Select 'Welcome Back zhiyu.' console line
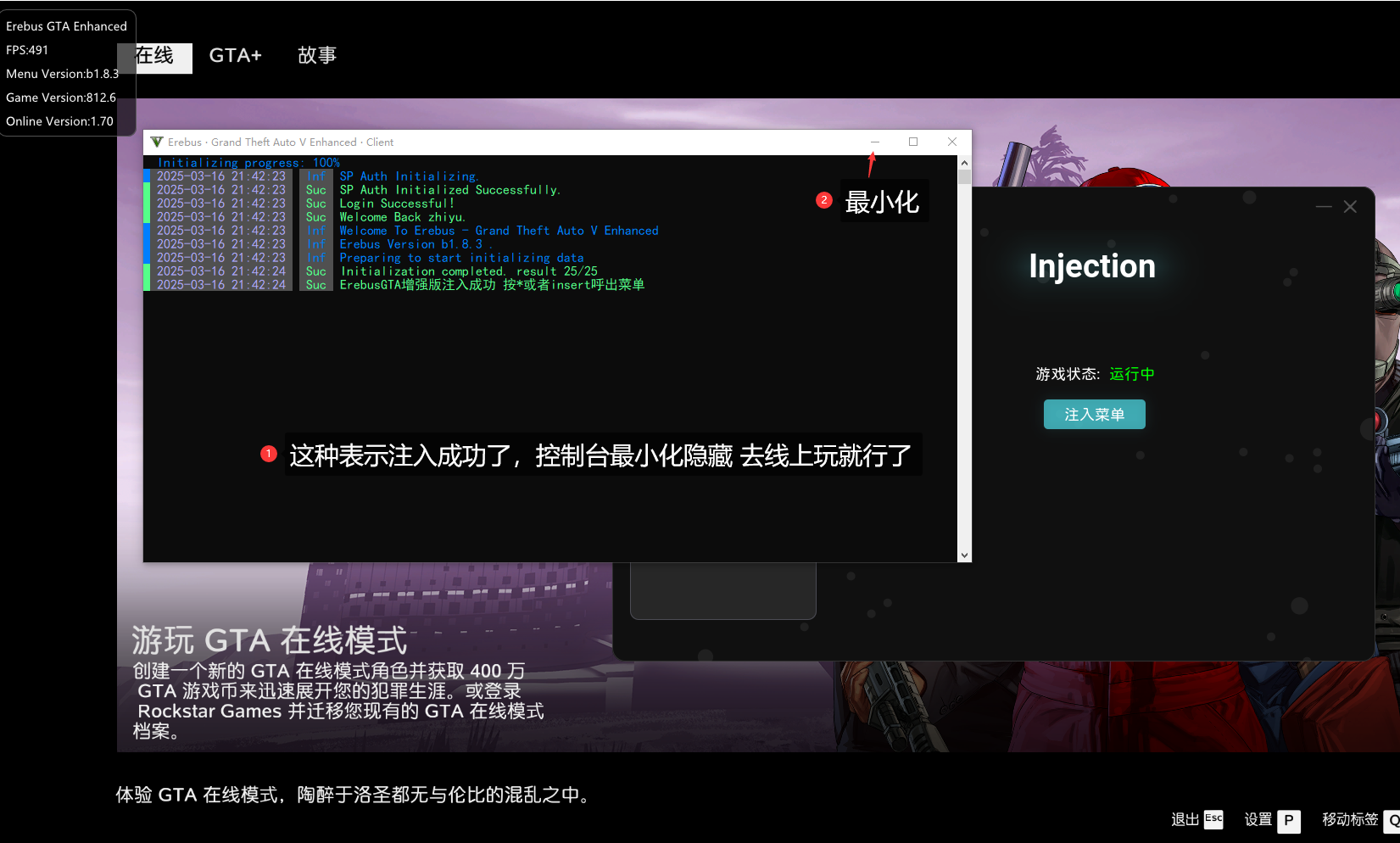Screen dimensions: 1400x843 (402, 217)
